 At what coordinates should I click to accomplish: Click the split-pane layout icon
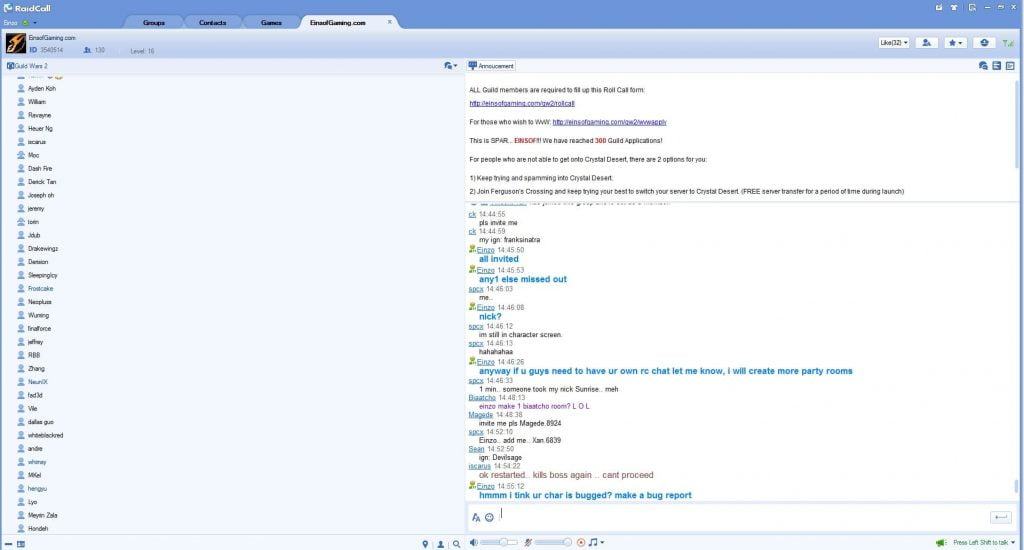click(997, 66)
